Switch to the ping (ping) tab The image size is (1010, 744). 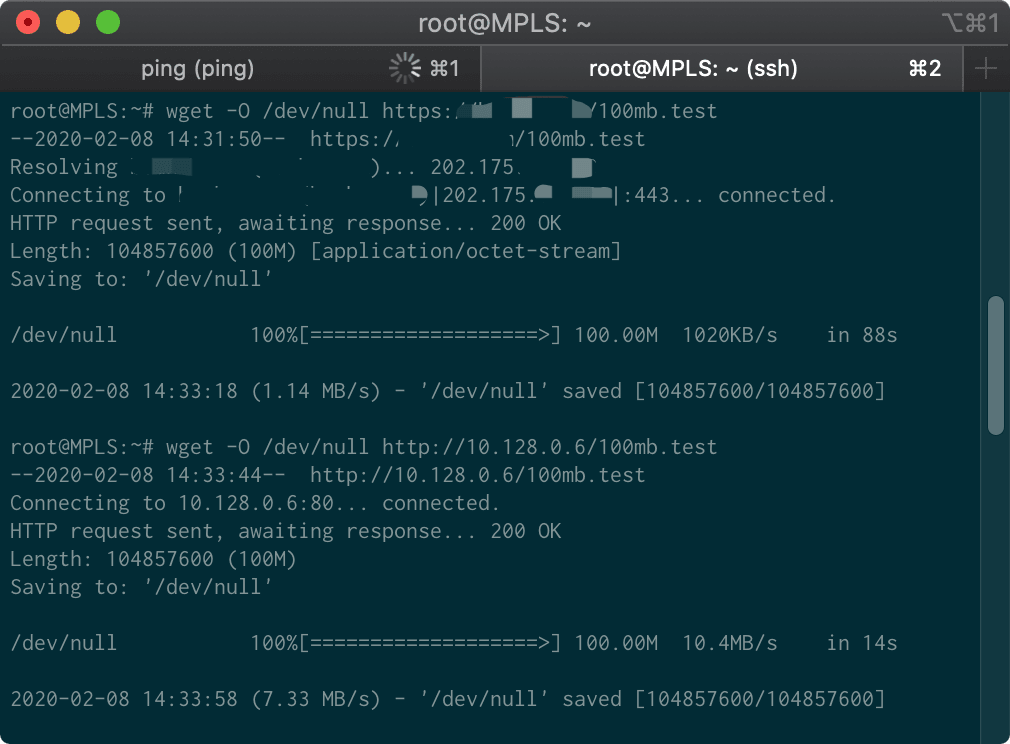[x=197, y=68]
